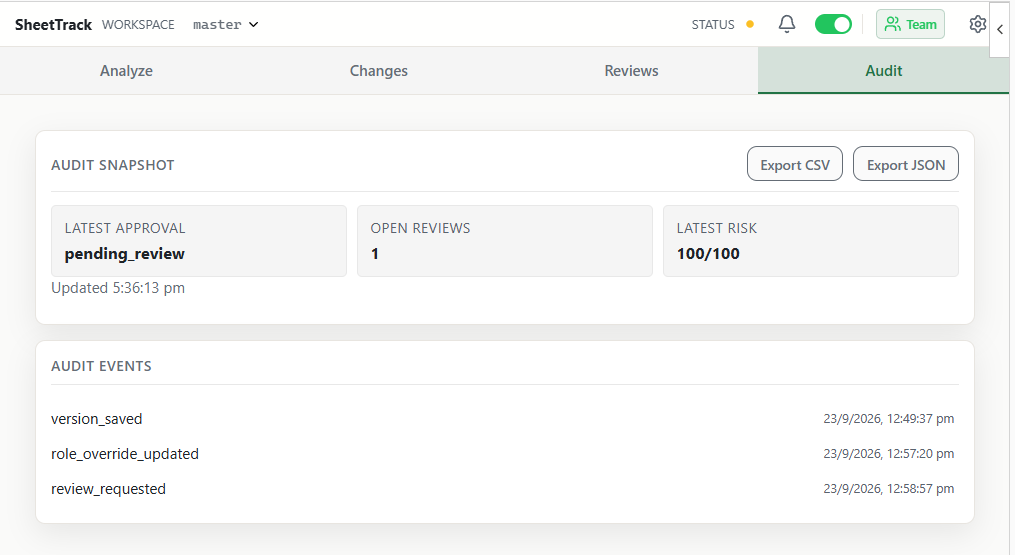Open the master branch dropdown
The height and width of the screenshot is (555, 1015).
click(x=225, y=25)
